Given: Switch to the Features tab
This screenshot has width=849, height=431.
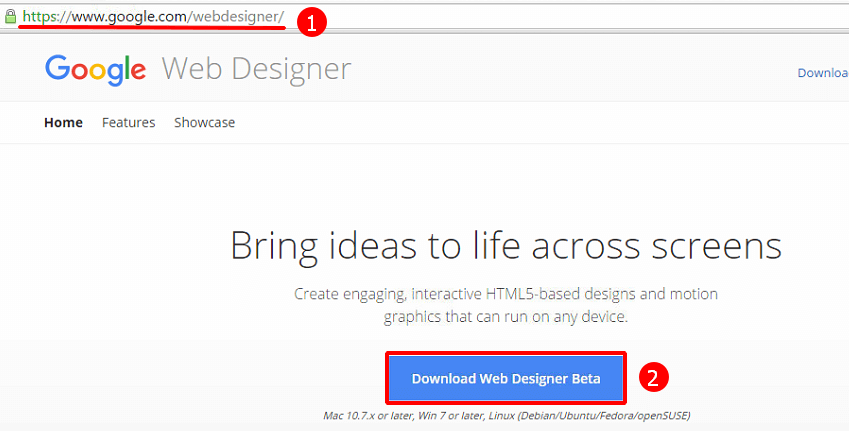Looking at the screenshot, I should (x=128, y=122).
